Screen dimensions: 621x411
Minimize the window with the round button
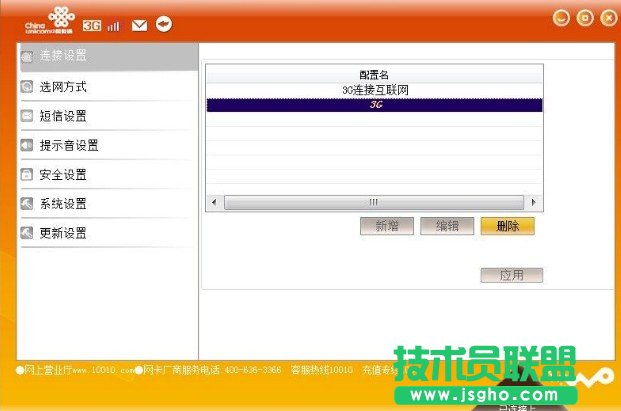(x=561, y=18)
